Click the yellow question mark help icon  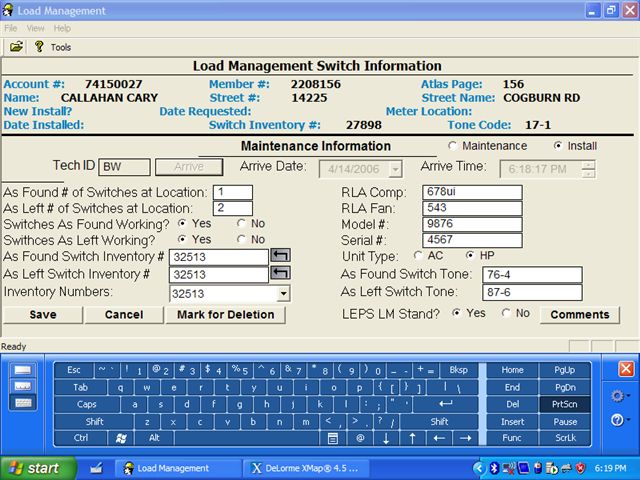click(39, 47)
